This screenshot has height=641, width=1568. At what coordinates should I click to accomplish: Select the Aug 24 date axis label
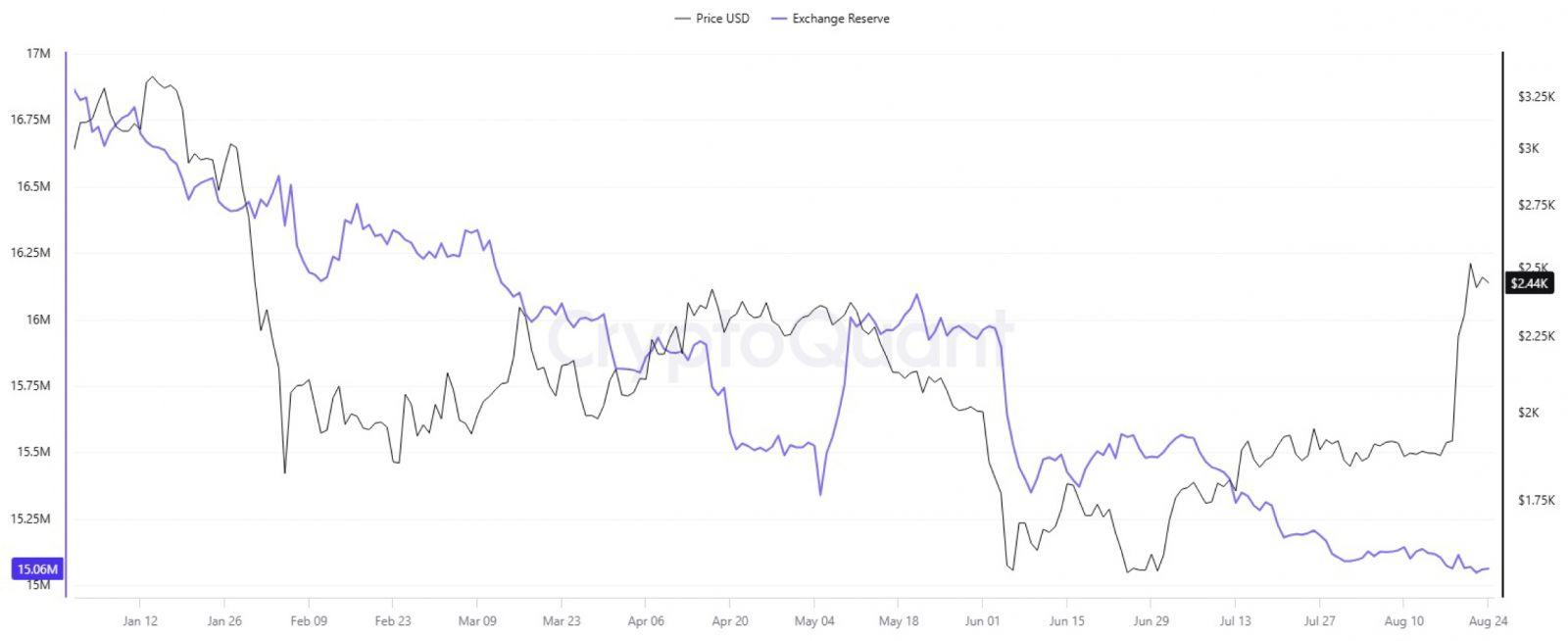[x=1489, y=620]
